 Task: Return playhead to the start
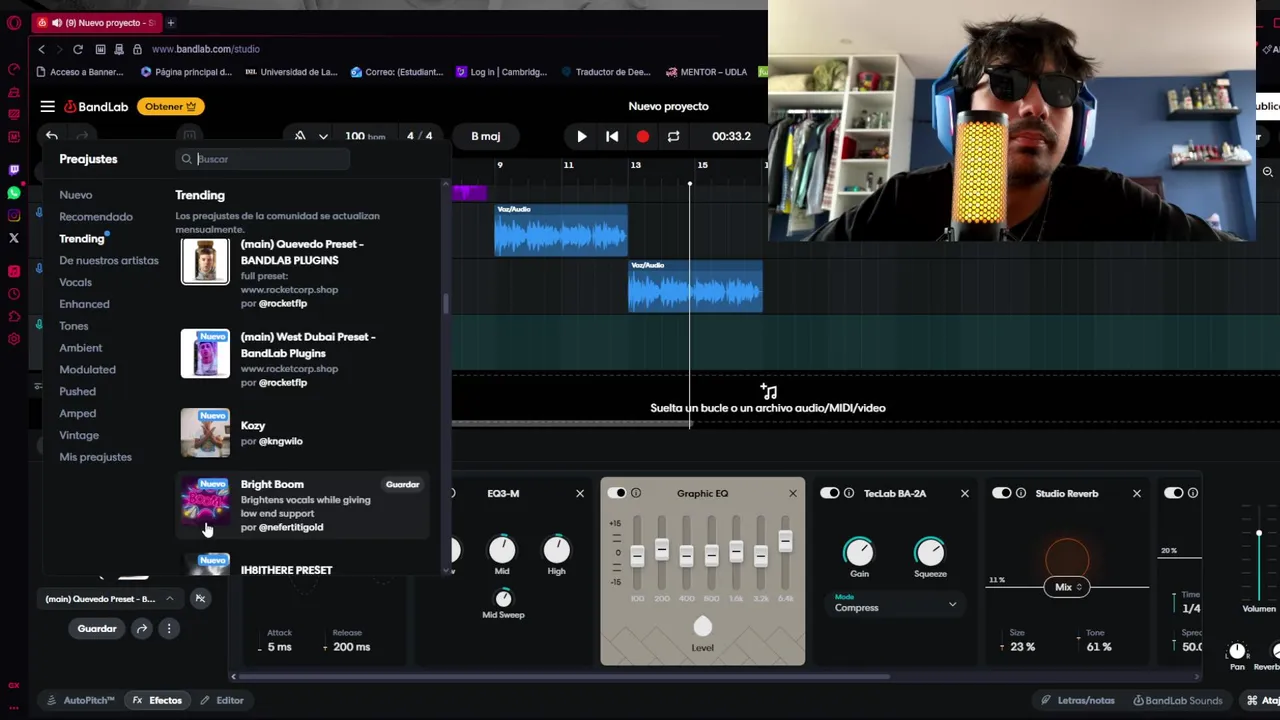coord(612,136)
